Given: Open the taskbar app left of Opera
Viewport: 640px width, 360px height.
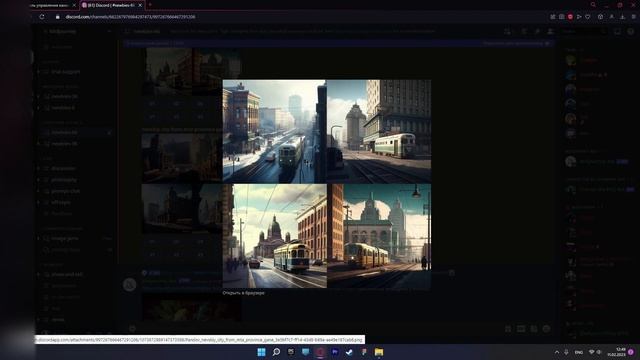Looking at the screenshot, I should tap(306, 352).
